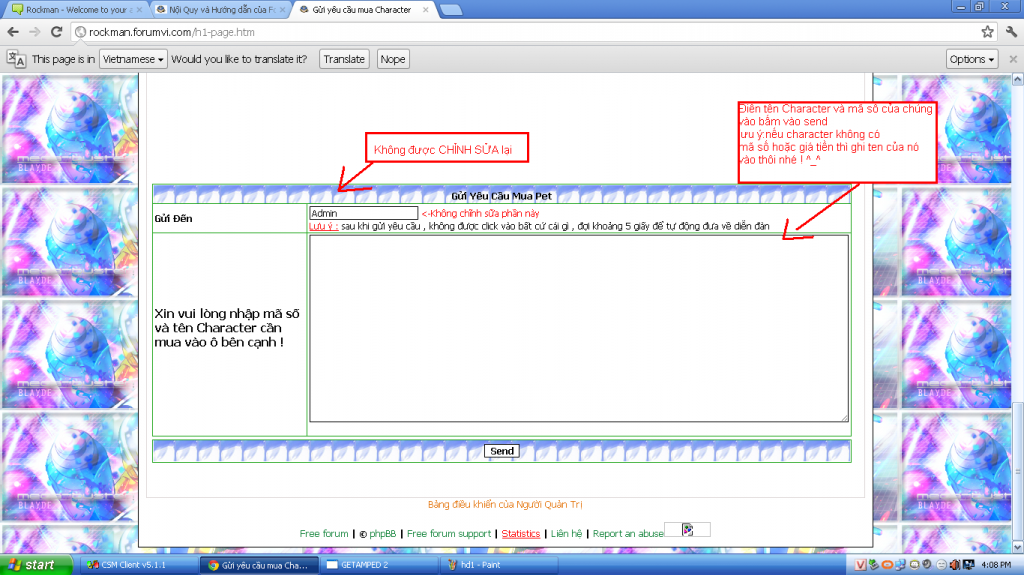The image size is (1024, 575).
Task: Click the page scrollbar down arrow
Action: (1017, 547)
